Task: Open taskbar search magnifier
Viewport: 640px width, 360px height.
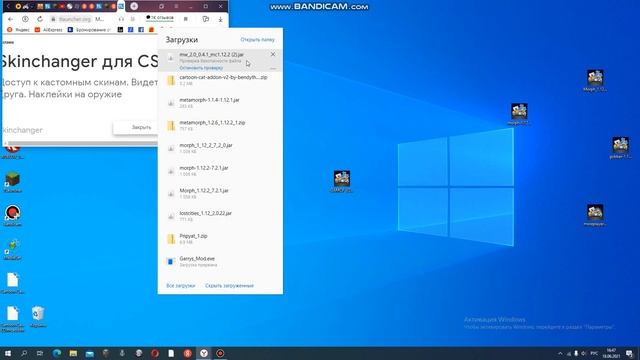Action: pos(24,353)
